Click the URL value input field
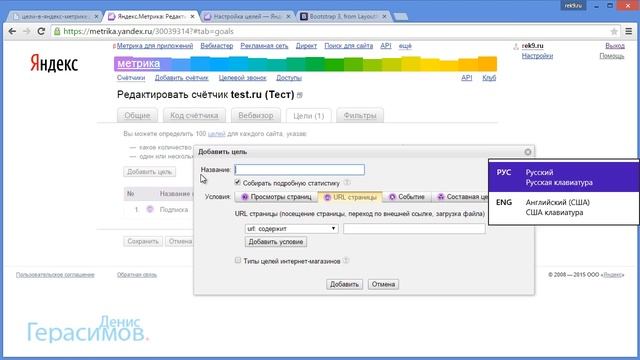 coord(414,229)
